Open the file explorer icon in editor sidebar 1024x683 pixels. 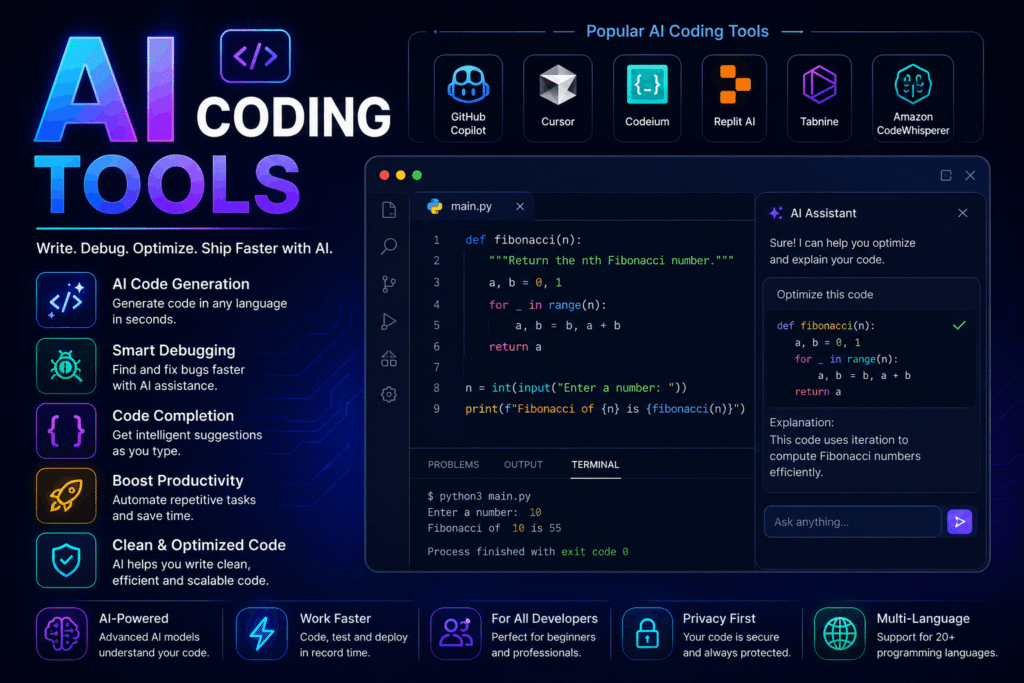tap(389, 210)
